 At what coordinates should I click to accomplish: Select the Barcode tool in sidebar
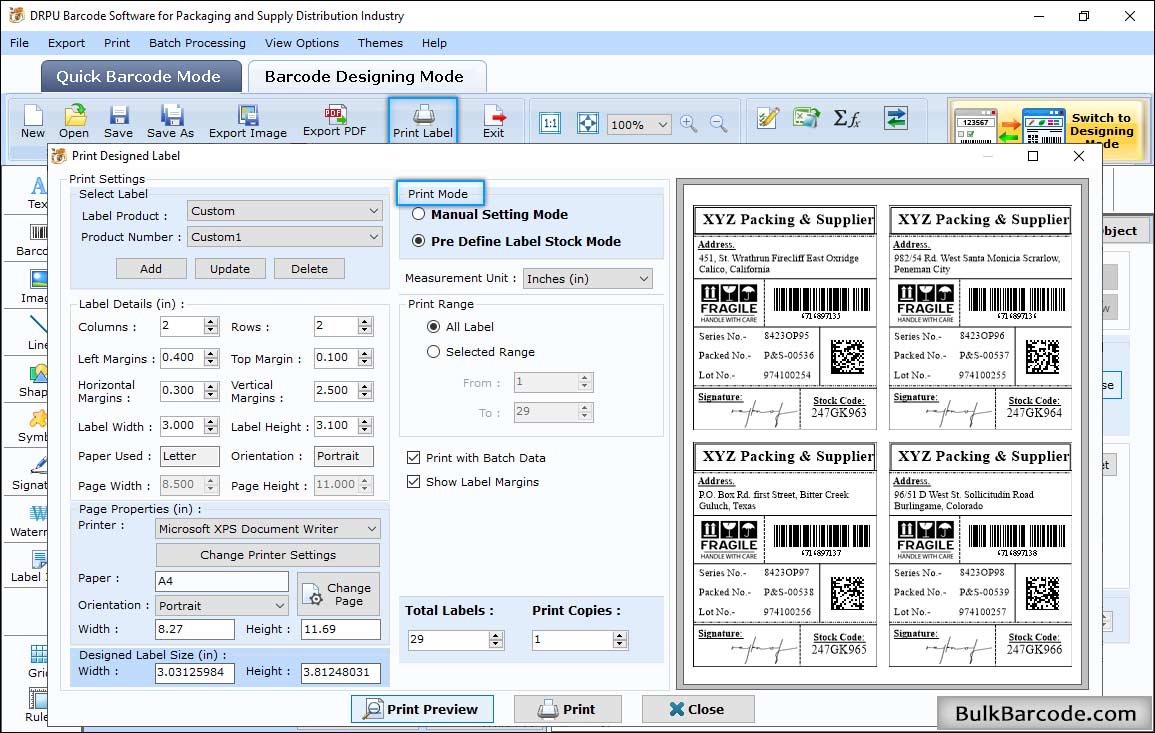(33, 241)
